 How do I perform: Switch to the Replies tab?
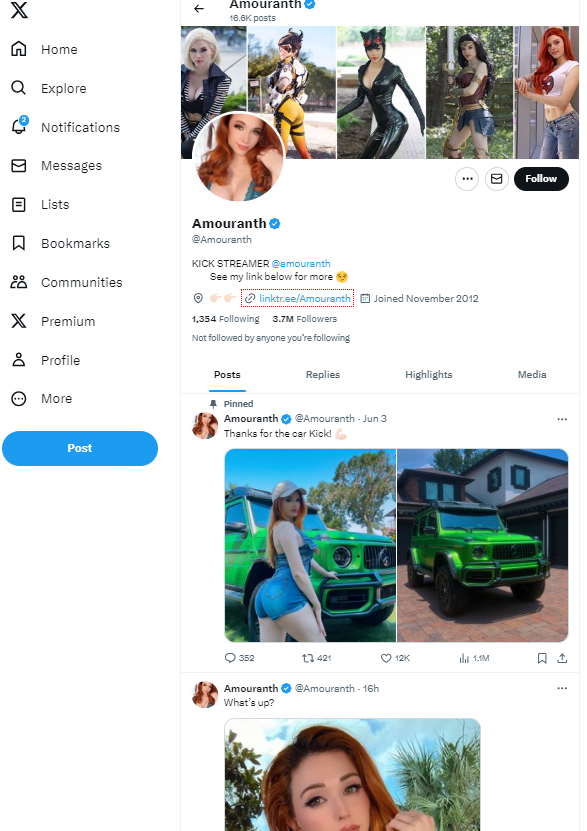(x=322, y=374)
